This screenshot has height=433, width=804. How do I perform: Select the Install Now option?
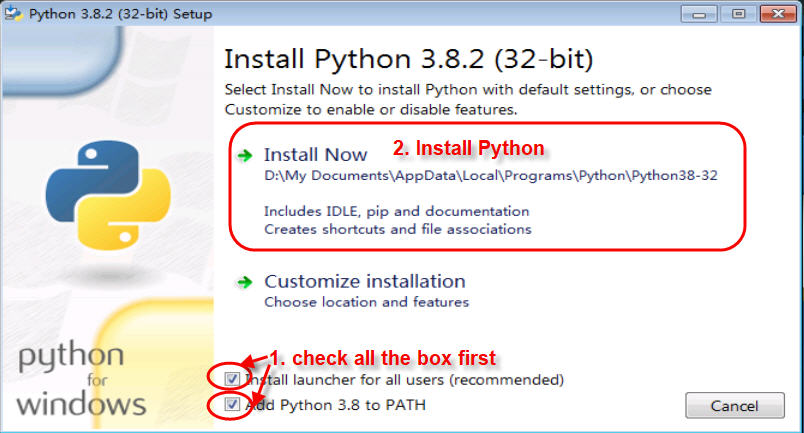(315, 154)
